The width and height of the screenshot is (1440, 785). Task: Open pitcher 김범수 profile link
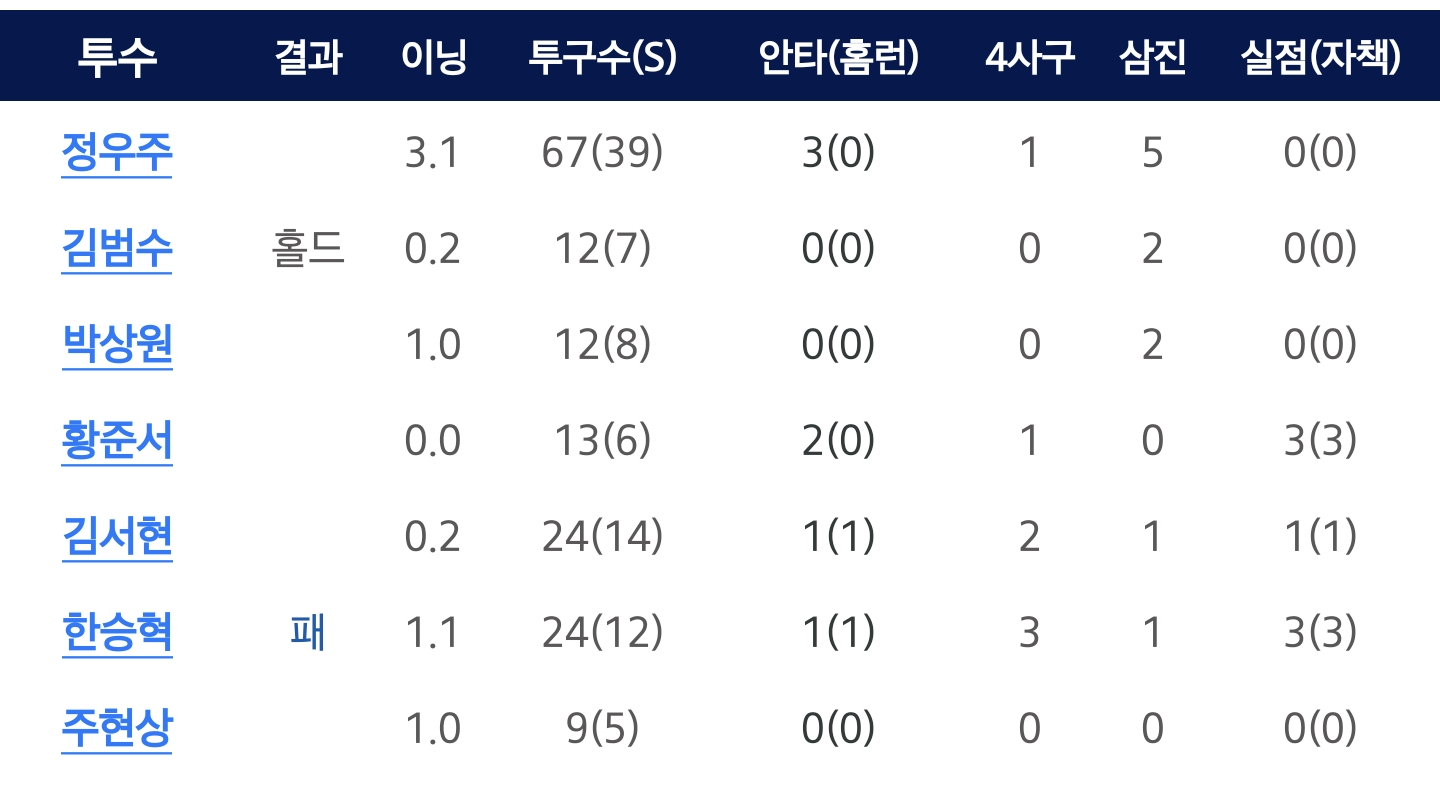[x=117, y=249]
